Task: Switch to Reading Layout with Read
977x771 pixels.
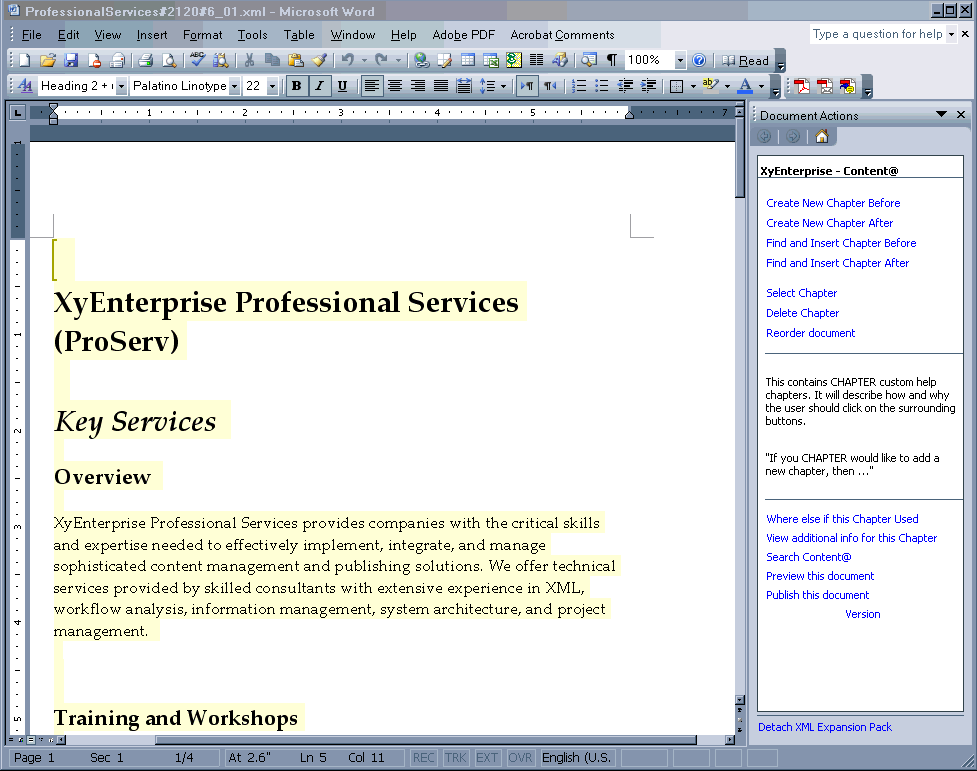Action: 745,60
